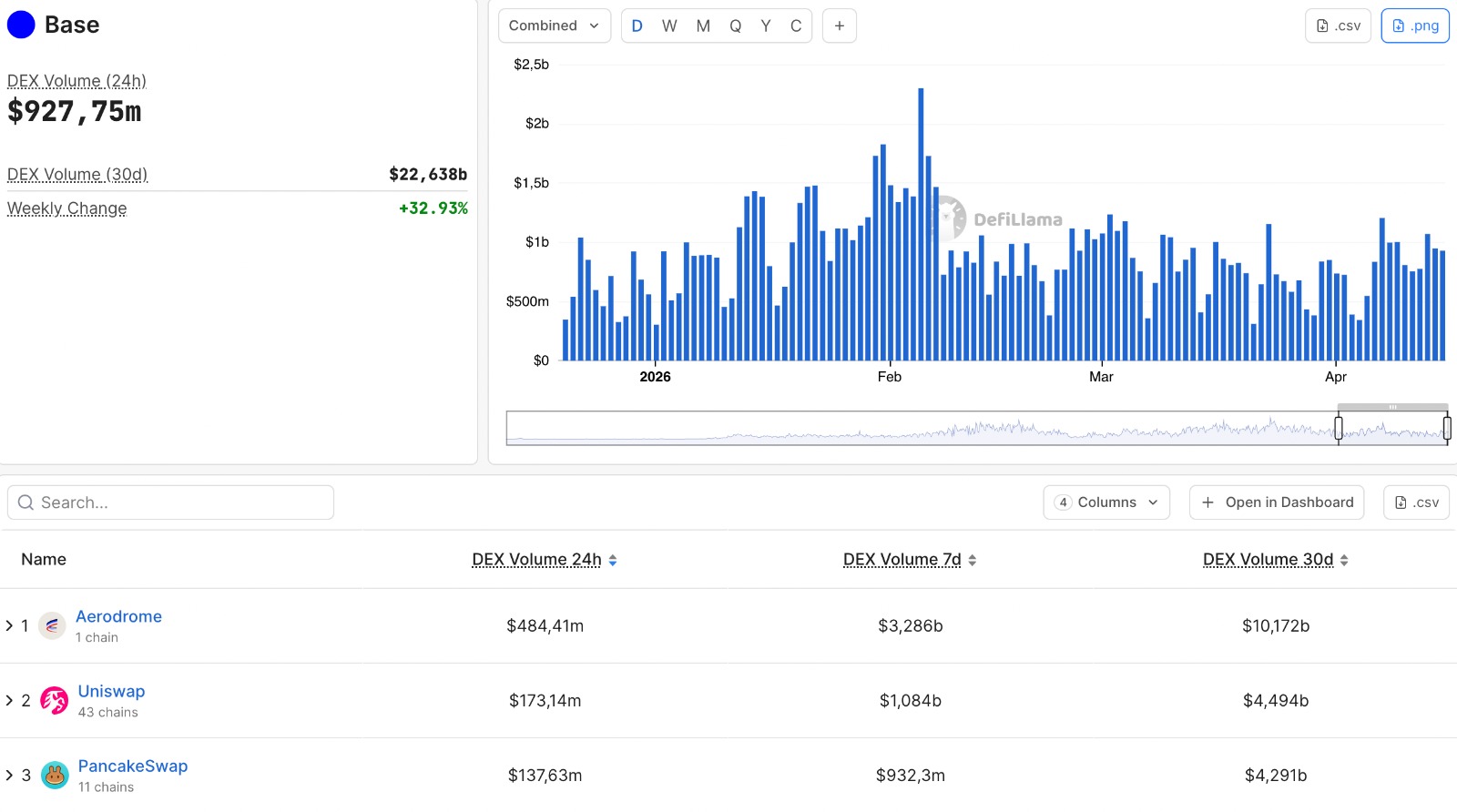Expand the Aerodrome row
Viewport: 1457px width, 812px height.
point(9,625)
